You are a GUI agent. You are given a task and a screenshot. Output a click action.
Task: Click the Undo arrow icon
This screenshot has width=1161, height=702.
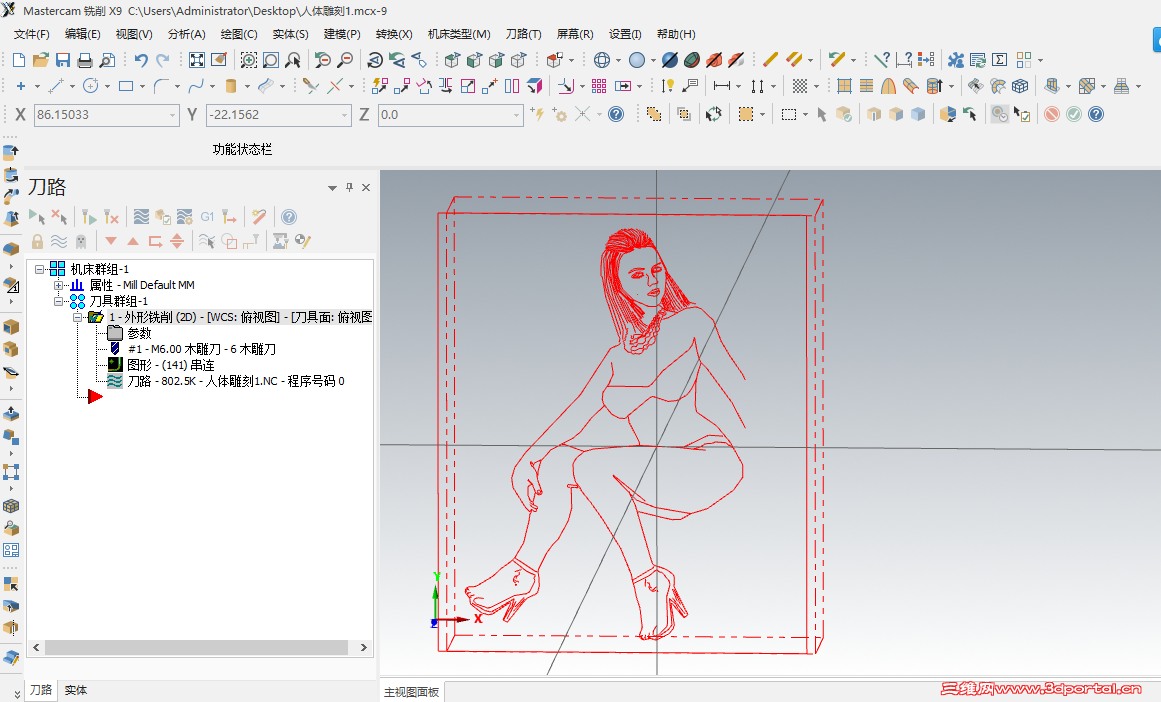pyautogui.click(x=141, y=60)
